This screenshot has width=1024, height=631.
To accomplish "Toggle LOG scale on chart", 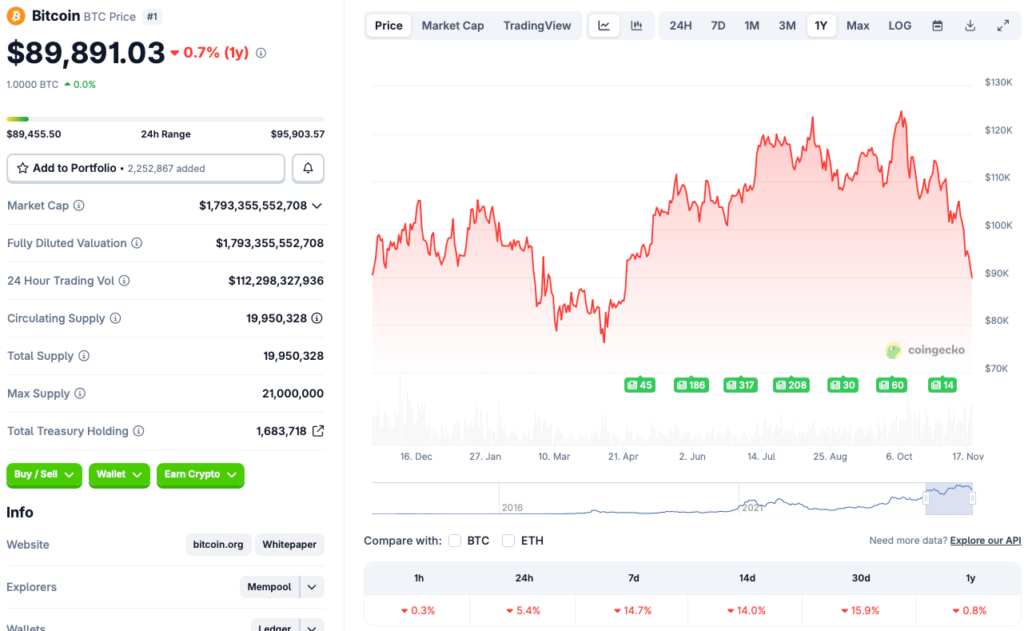I will [x=900, y=26].
